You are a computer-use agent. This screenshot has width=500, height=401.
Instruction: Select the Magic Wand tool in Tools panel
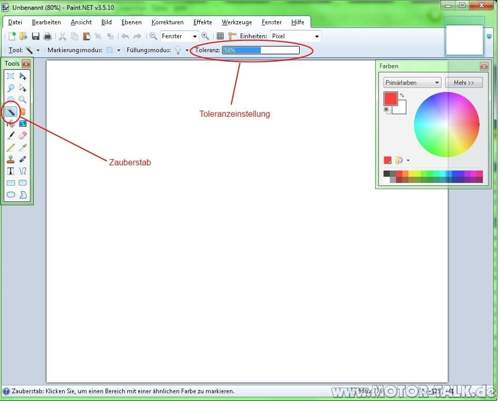click(x=11, y=112)
